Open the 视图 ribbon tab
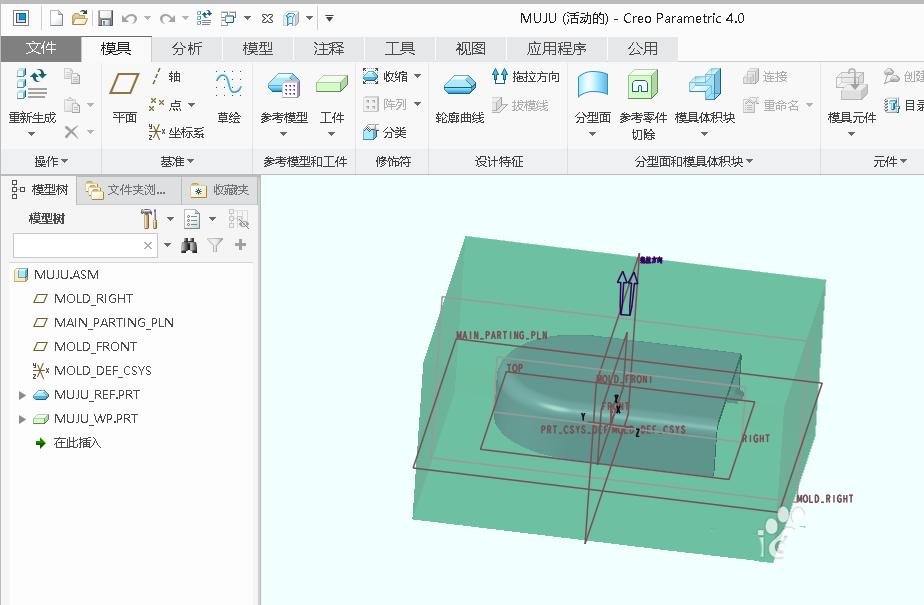This screenshot has height=605, width=924. tap(470, 47)
